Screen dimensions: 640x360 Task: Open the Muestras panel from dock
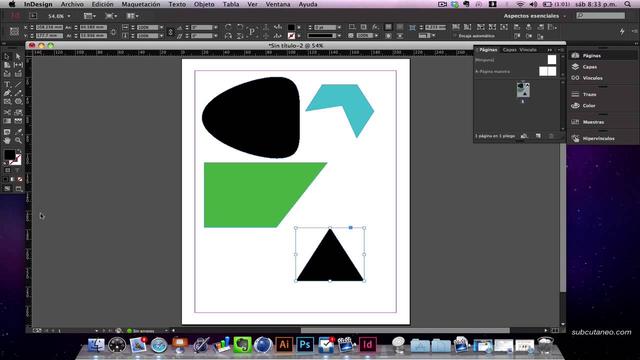pyautogui.click(x=593, y=122)
